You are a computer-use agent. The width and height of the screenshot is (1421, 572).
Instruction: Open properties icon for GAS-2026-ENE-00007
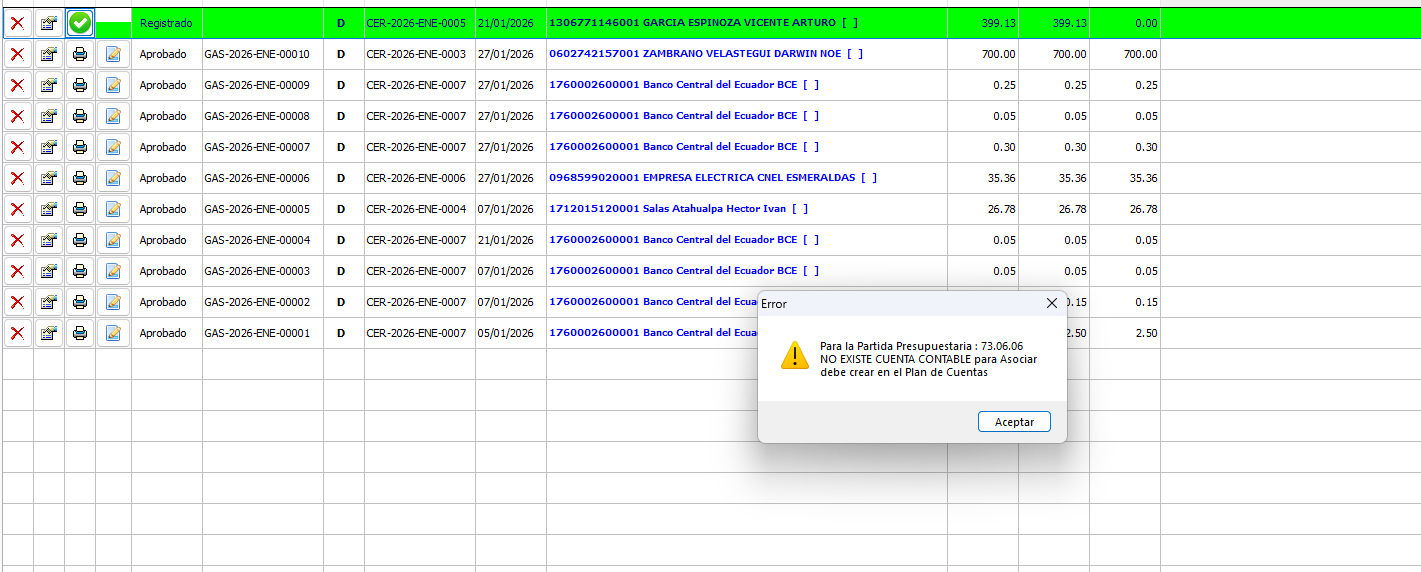point(49,147)
